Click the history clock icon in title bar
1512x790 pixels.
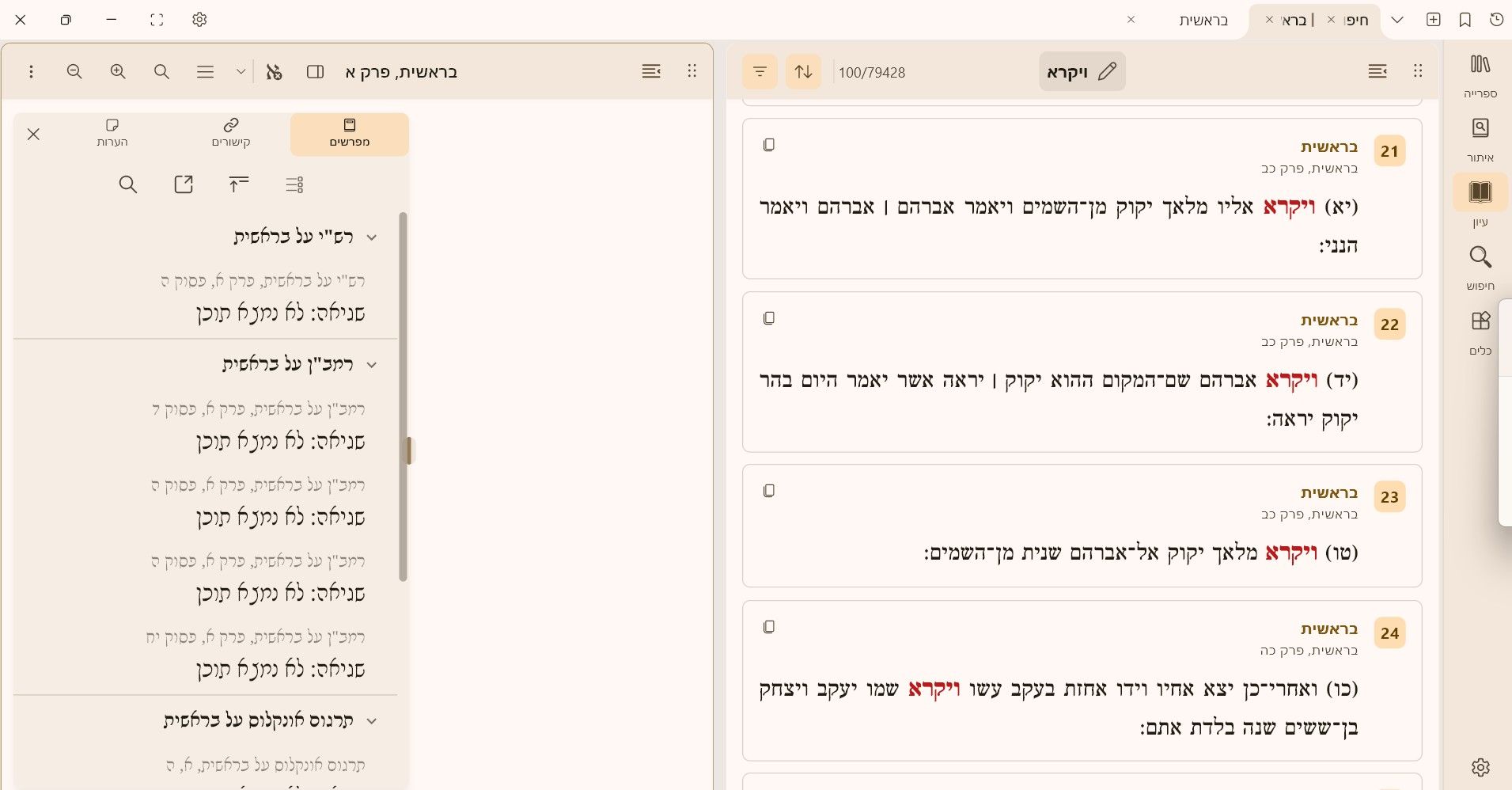tap(1496, 20)
